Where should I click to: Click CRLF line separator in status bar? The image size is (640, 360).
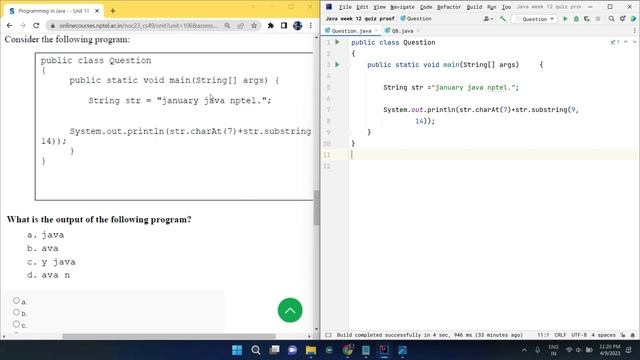(x=560, y=335)
